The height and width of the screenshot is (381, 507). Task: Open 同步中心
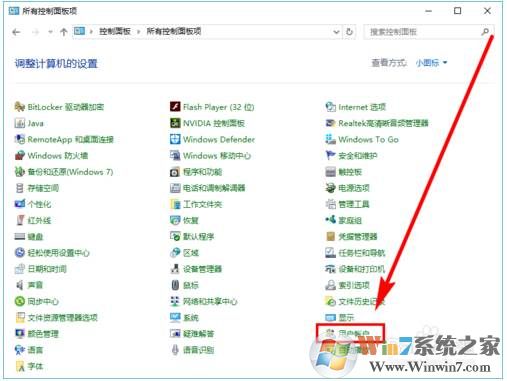pyautogui.click(x=37, y=301)
